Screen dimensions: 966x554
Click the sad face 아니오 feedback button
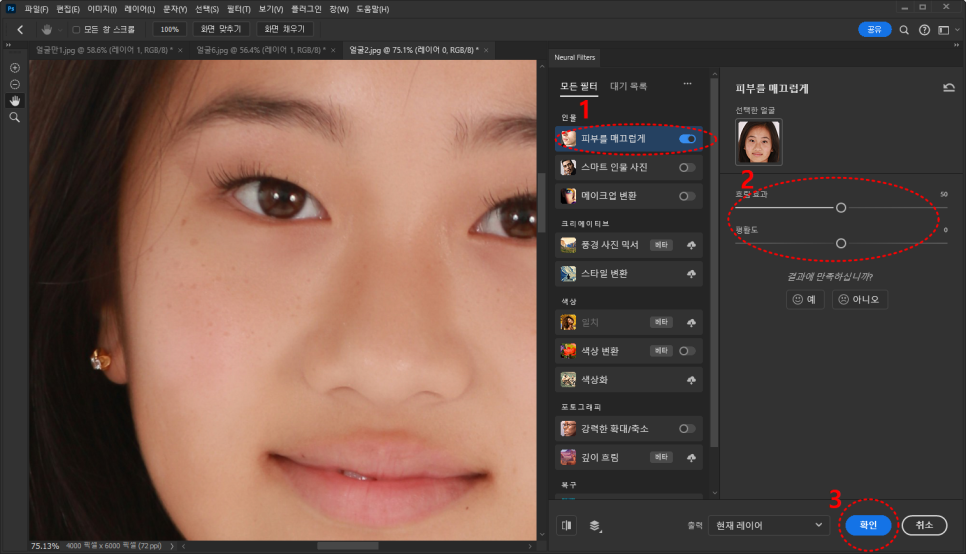click(859, 299)
